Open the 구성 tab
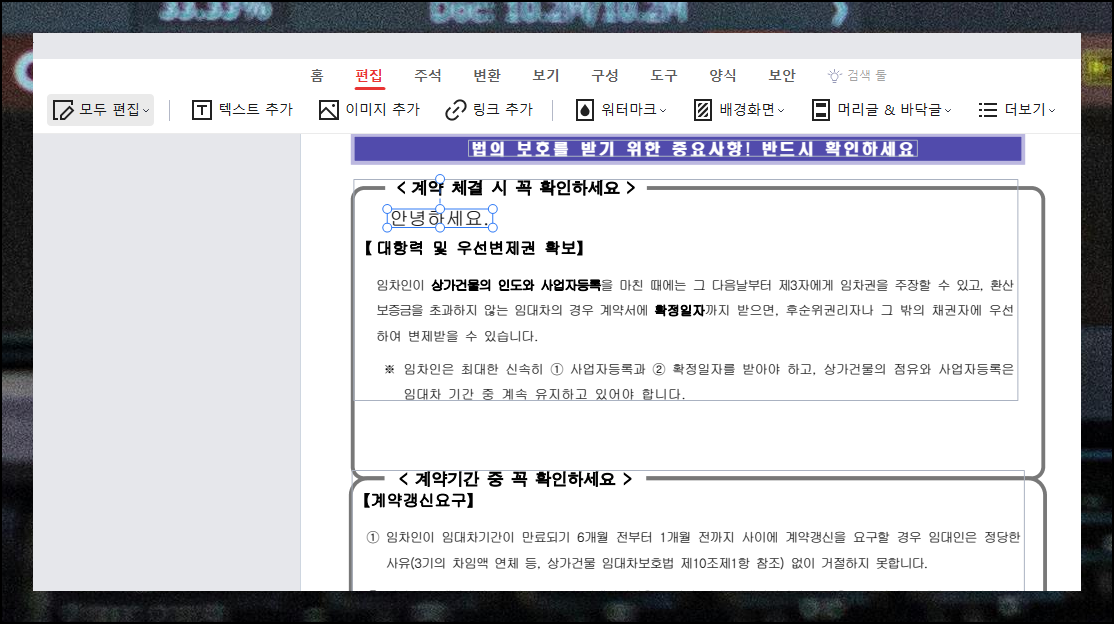 (x=605, y=75)
